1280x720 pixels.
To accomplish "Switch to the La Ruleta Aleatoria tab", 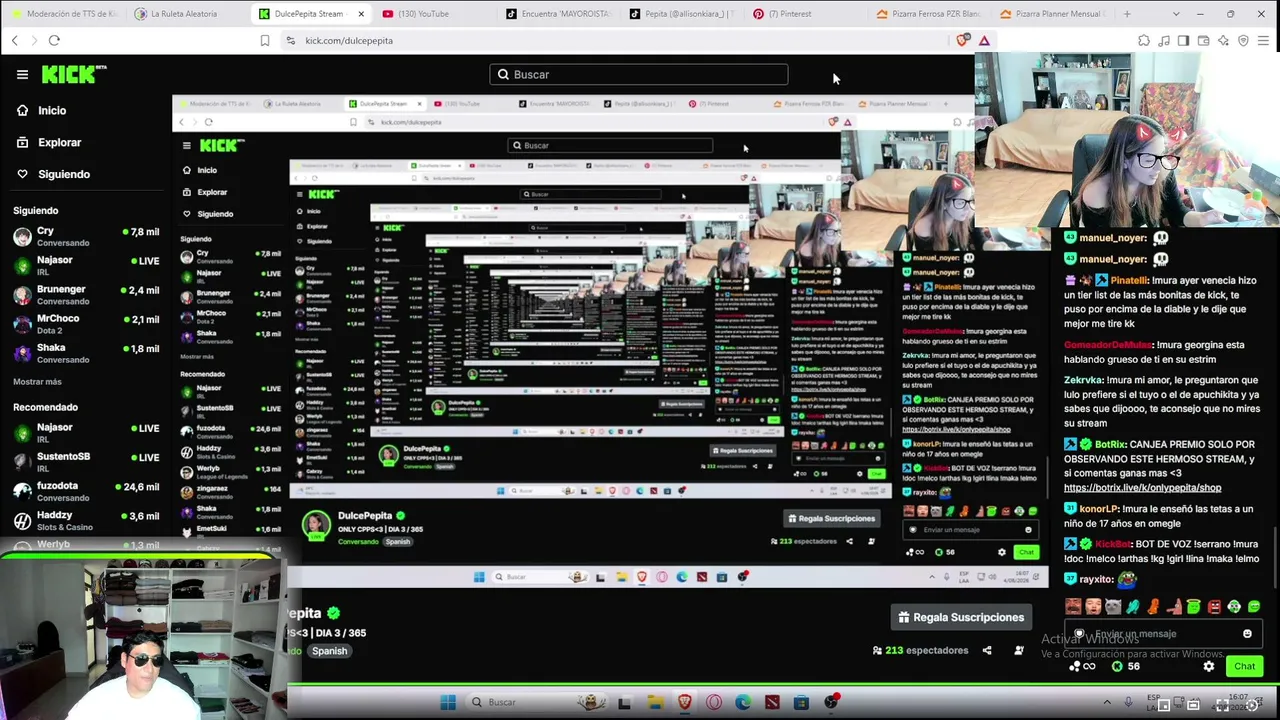I will 187,14.
